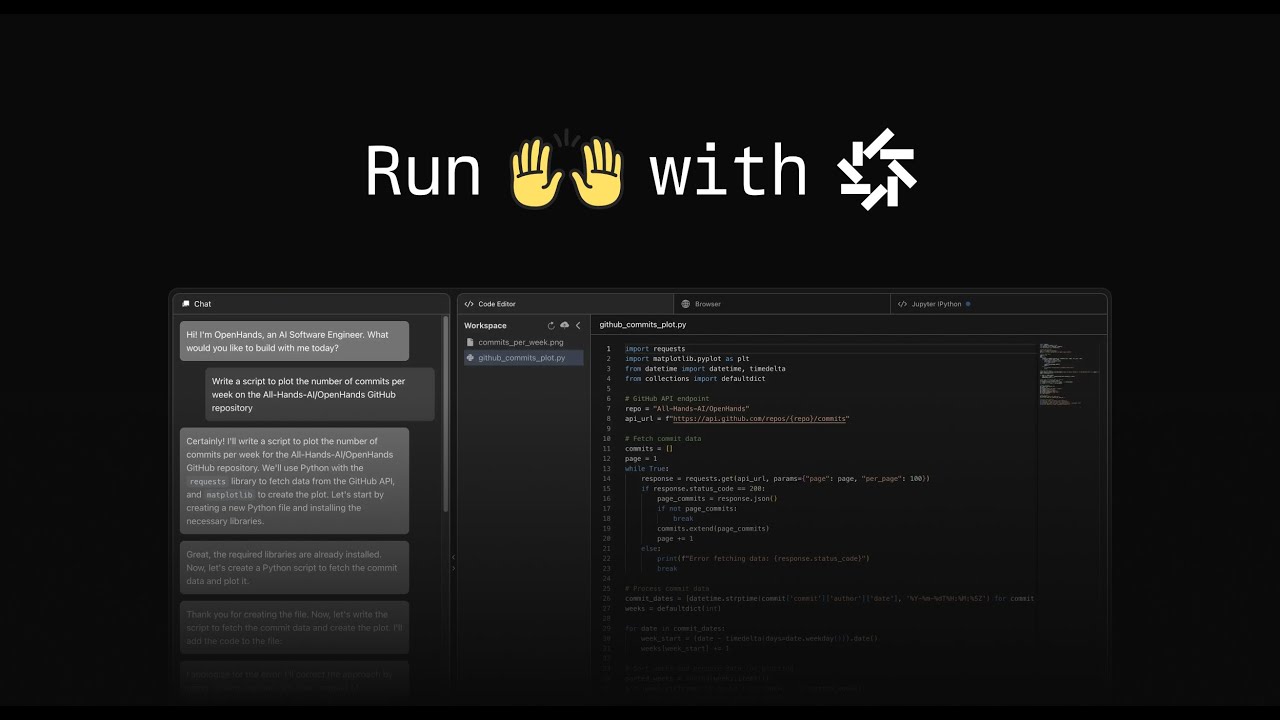Click the code icon on Jupyter IPython tab
1280x720 pixels.
pyautogui.click(x=903, y=303)
